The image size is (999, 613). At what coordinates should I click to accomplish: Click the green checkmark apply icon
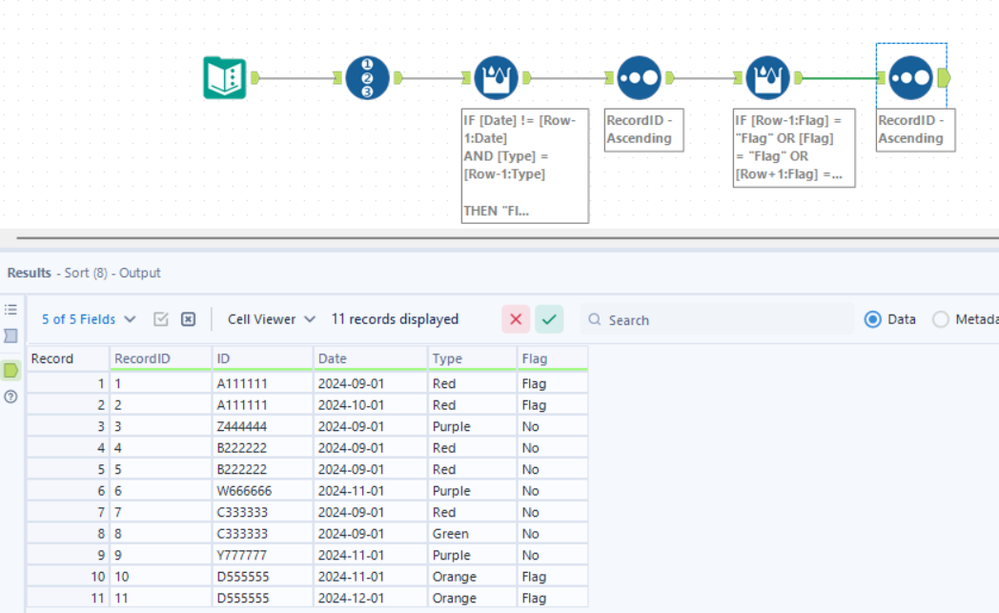[x=549, y=319]
